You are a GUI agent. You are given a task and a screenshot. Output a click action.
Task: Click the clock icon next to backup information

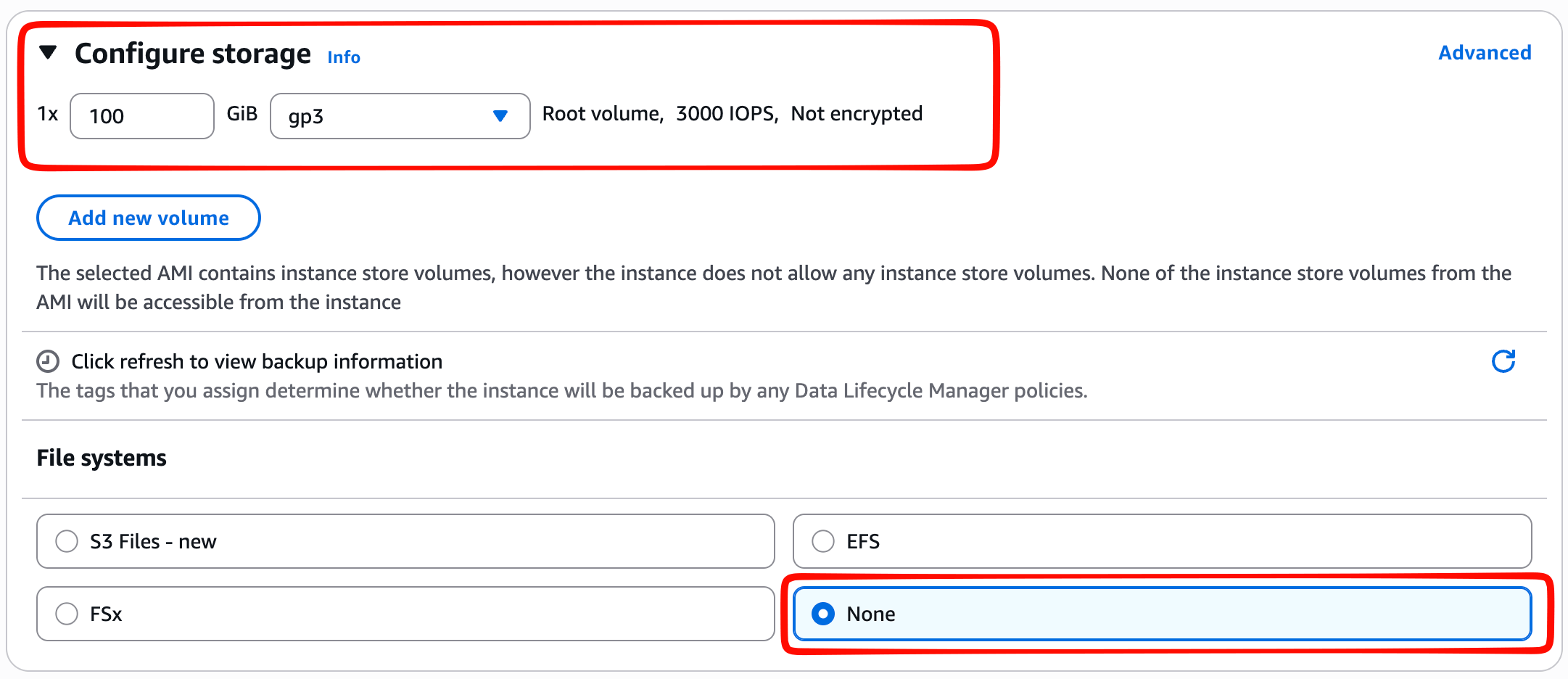48,361
